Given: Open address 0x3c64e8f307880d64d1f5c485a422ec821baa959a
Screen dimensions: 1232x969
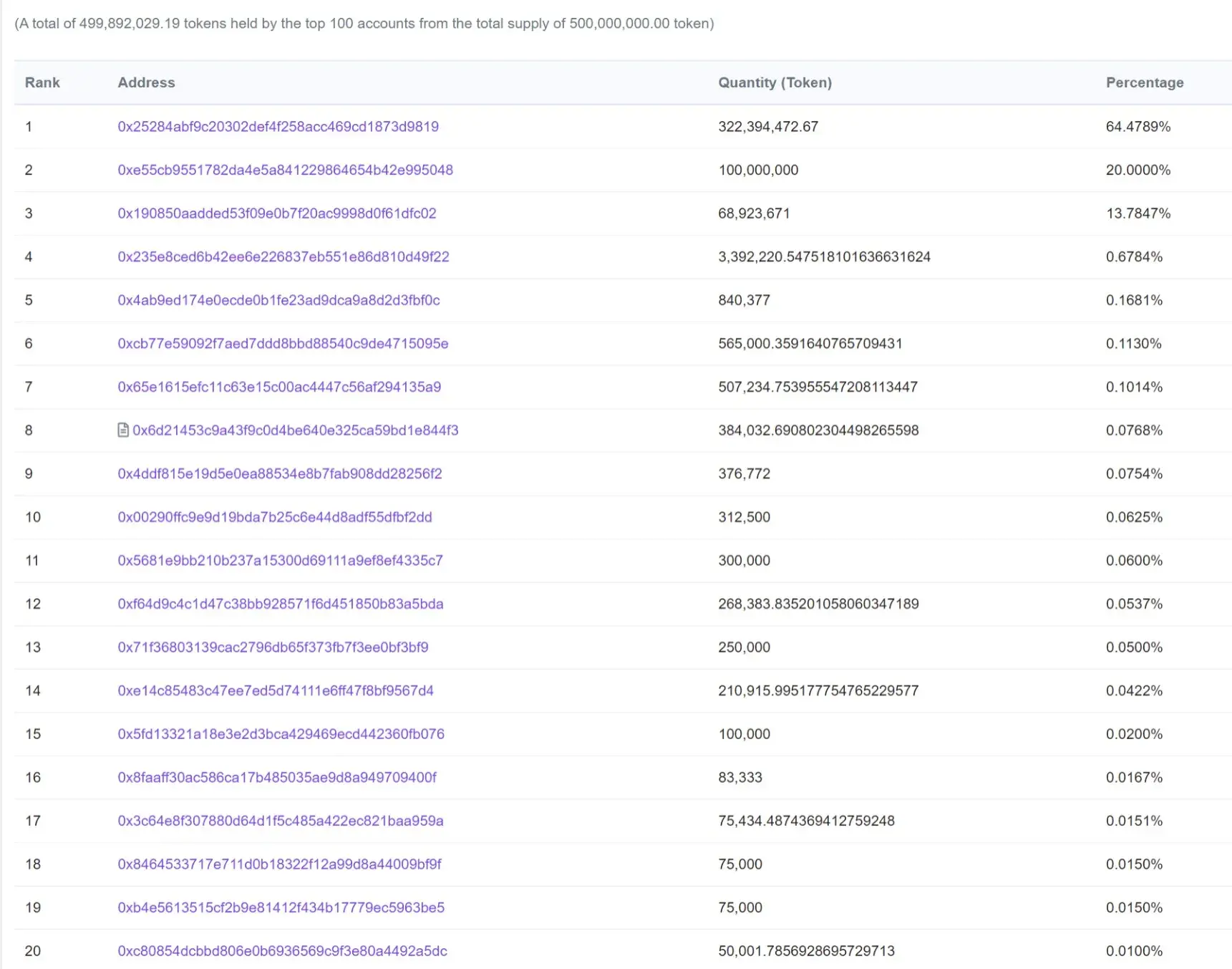Looking at the screenshot, I should (281, 821).
